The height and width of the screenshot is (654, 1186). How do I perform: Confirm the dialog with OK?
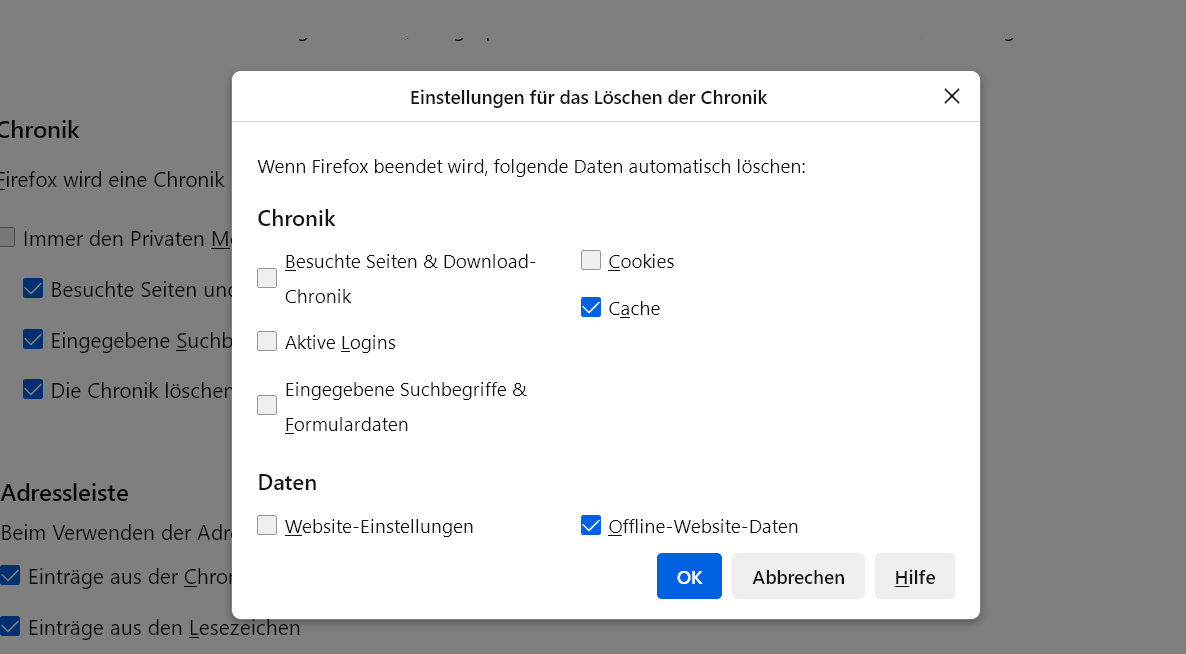[x=689, y=576]
